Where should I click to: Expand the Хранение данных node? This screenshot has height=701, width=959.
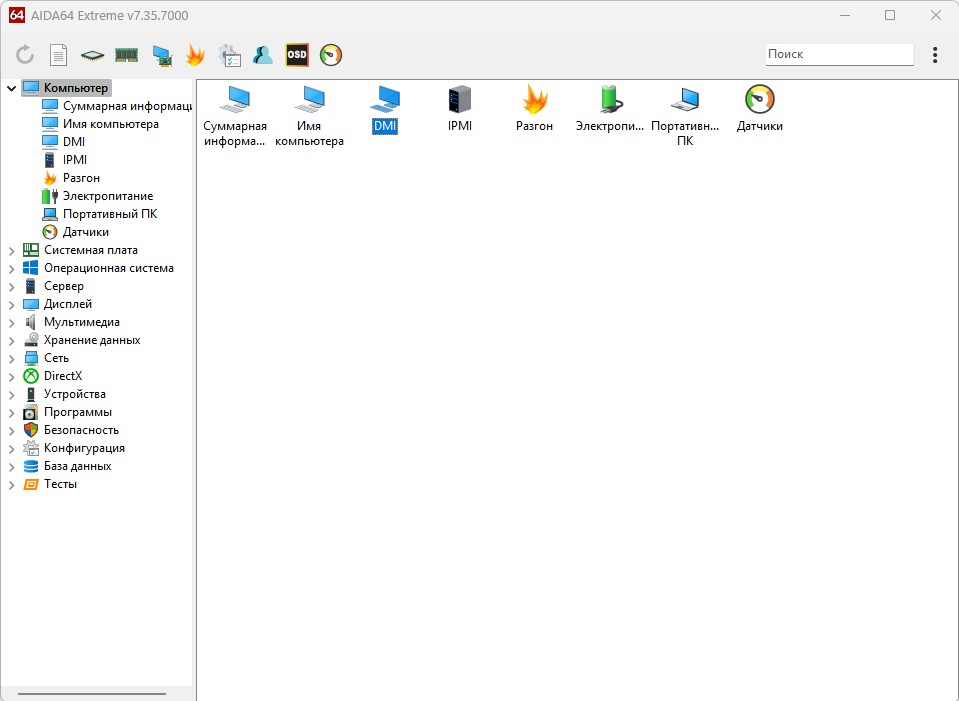[12, 341]
